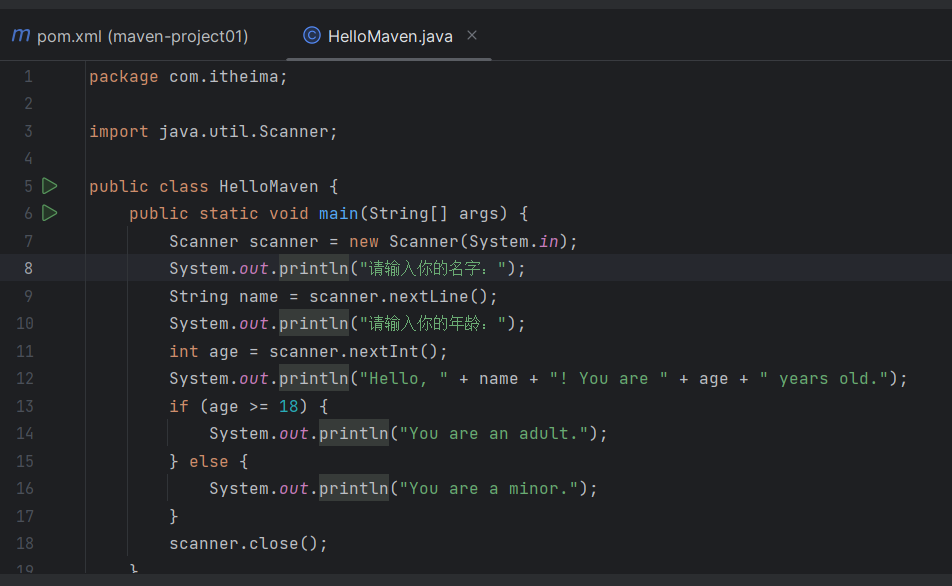
Task: Click '} else {' on line 15
Action: (x=209, y=462)
